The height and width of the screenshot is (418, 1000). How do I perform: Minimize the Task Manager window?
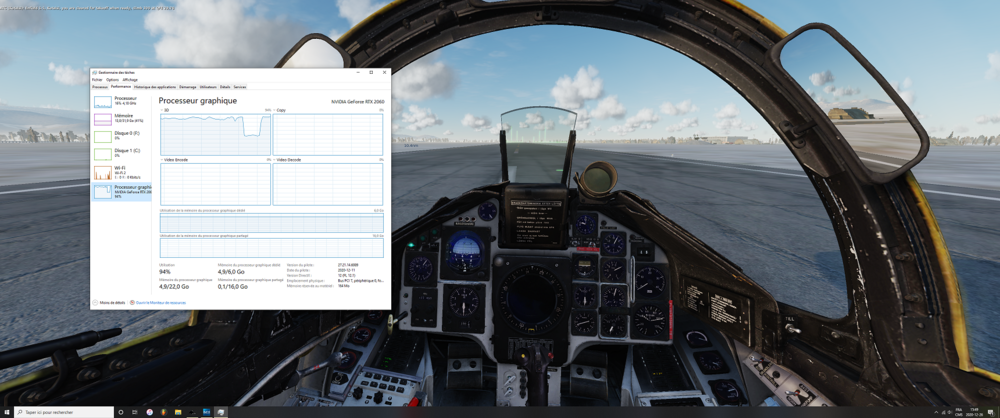(x=358, y=72)
